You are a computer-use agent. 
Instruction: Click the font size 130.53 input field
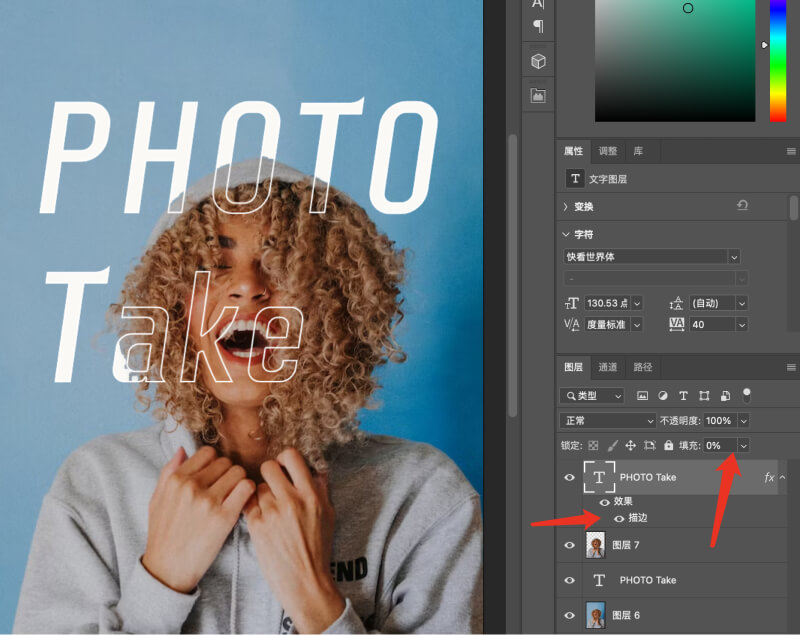607,303
